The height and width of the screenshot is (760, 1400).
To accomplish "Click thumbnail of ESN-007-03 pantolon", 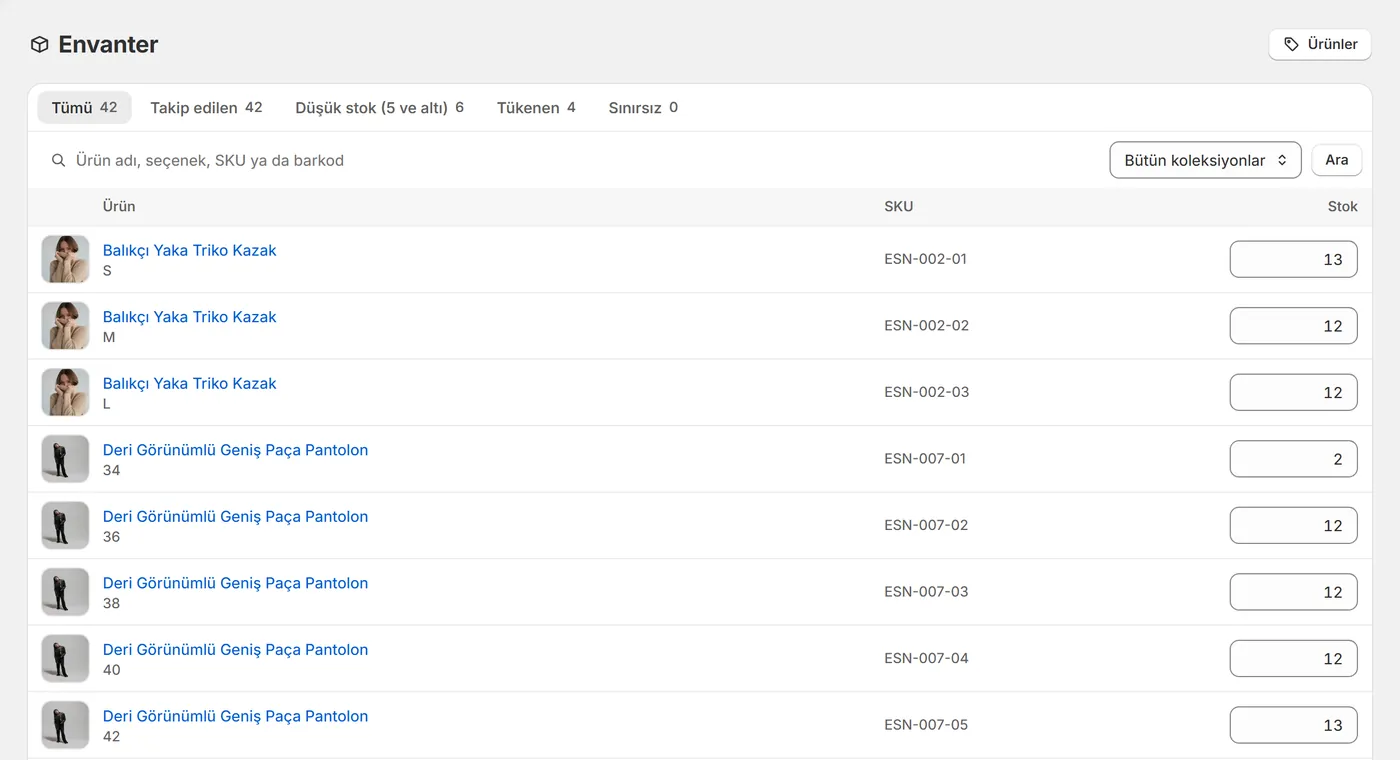I will tap(65, 592).
